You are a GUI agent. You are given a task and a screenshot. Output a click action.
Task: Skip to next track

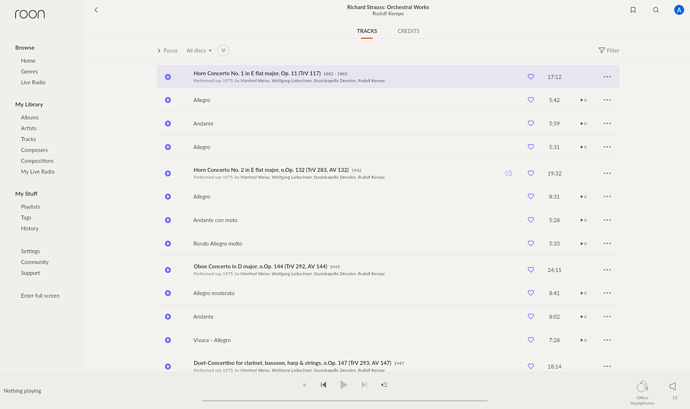pyautogui.click(x=364, y=385)
